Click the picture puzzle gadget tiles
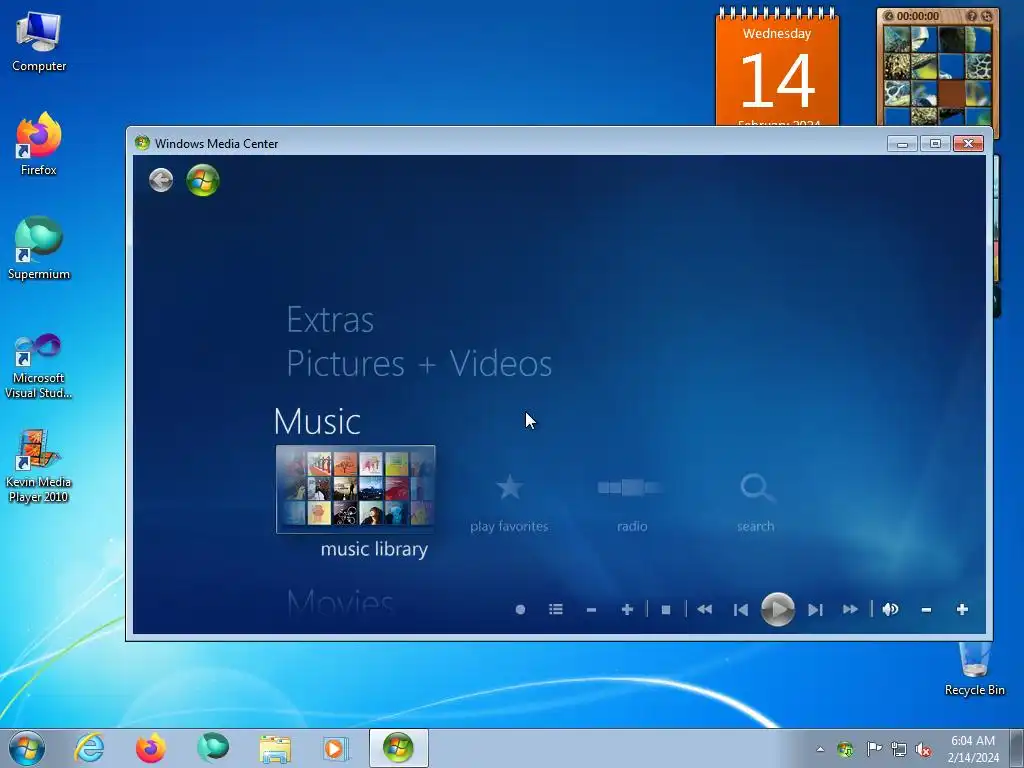Image resolution: width=1024 pixels, height=768 pixels. [x=937, y=74]
